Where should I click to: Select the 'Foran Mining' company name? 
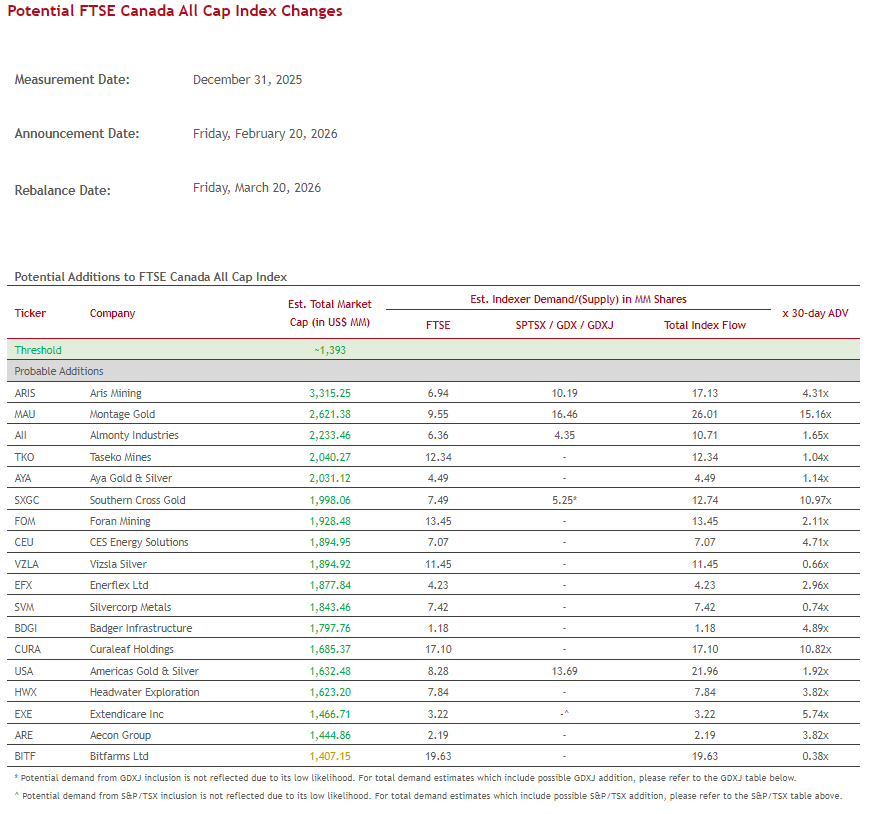[120, 521]
